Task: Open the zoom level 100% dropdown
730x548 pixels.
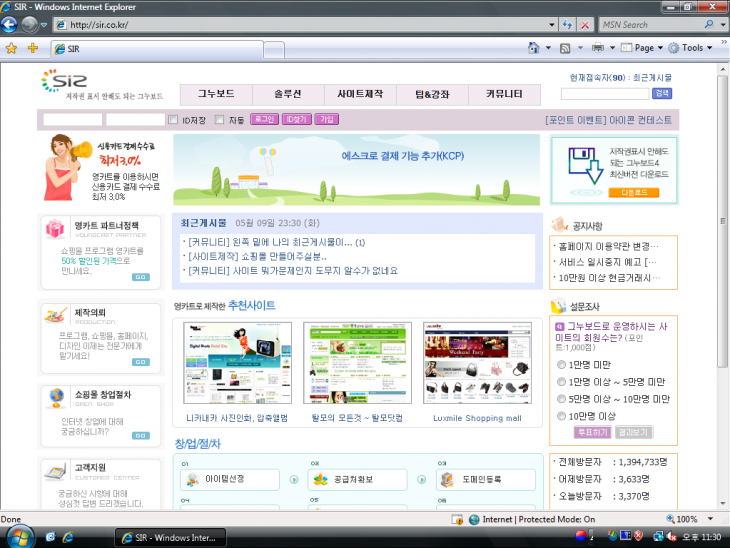Action: click(690, 520)
